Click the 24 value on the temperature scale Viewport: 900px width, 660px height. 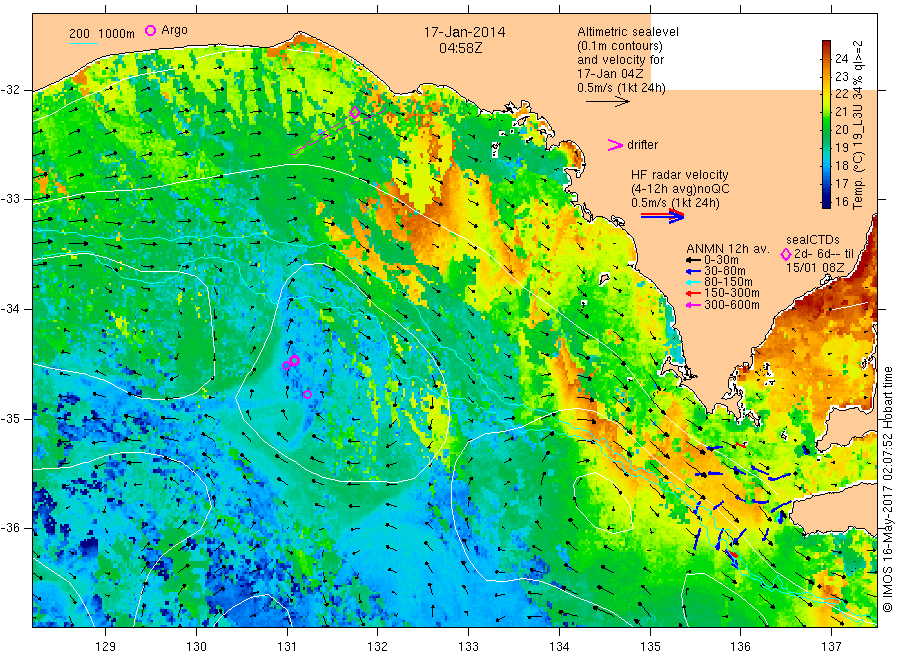pyautogui.click(x=841, y=58)
